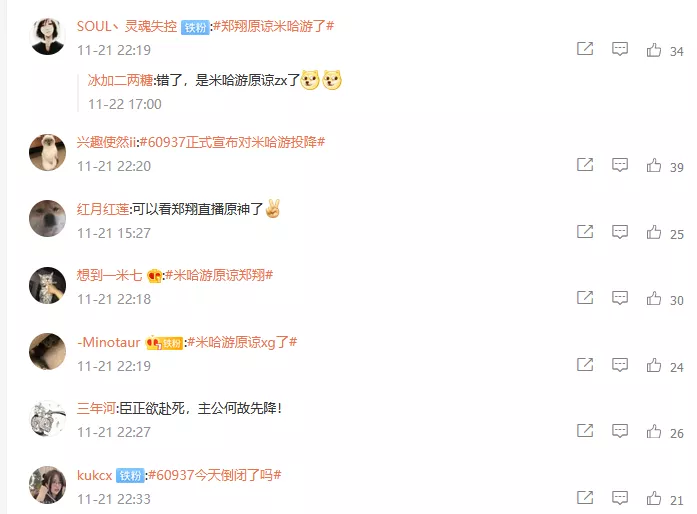Like 想到一米七's comment with 30 likes
The image size is (697, 514).
point(653,298)
